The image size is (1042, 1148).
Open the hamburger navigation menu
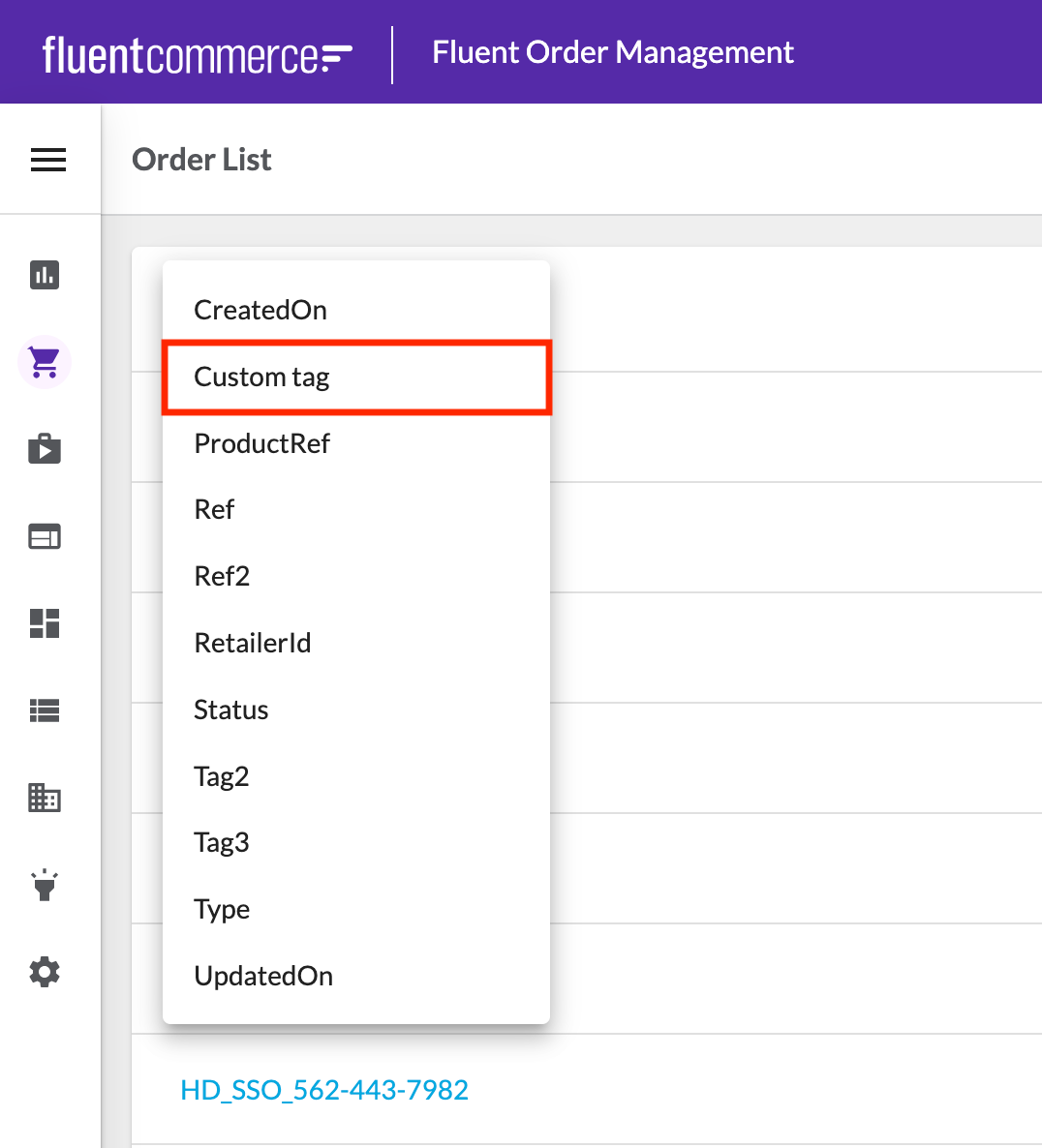pyautogui.click(x=48, y=160)
